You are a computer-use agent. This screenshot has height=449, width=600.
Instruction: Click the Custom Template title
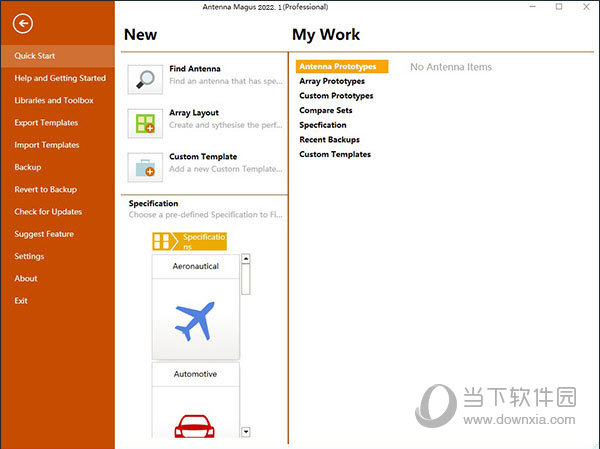[x=203, y=157]
